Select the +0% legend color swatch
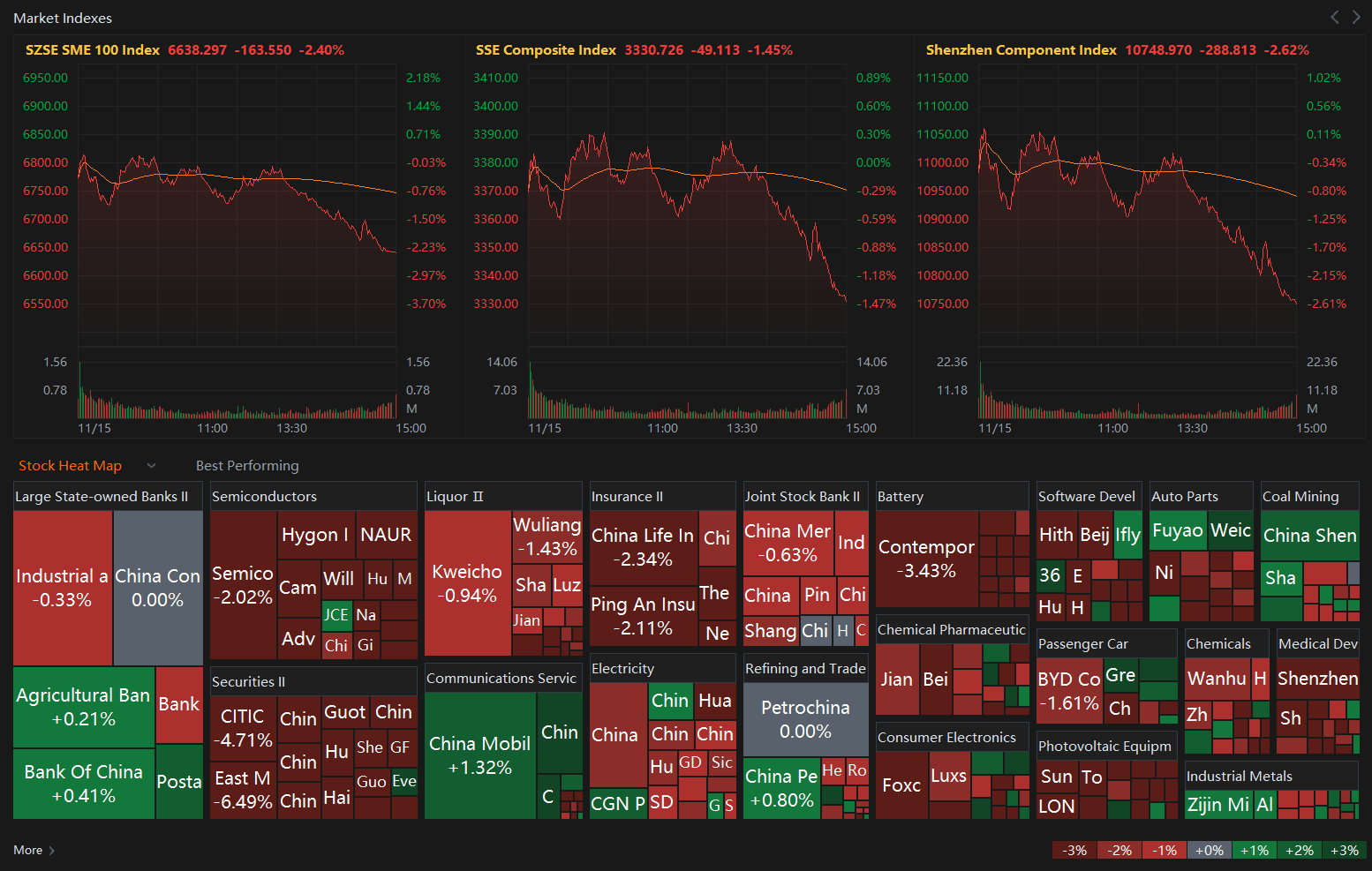This screenshot has height=871, width=1372. (x=1210, y=851)
